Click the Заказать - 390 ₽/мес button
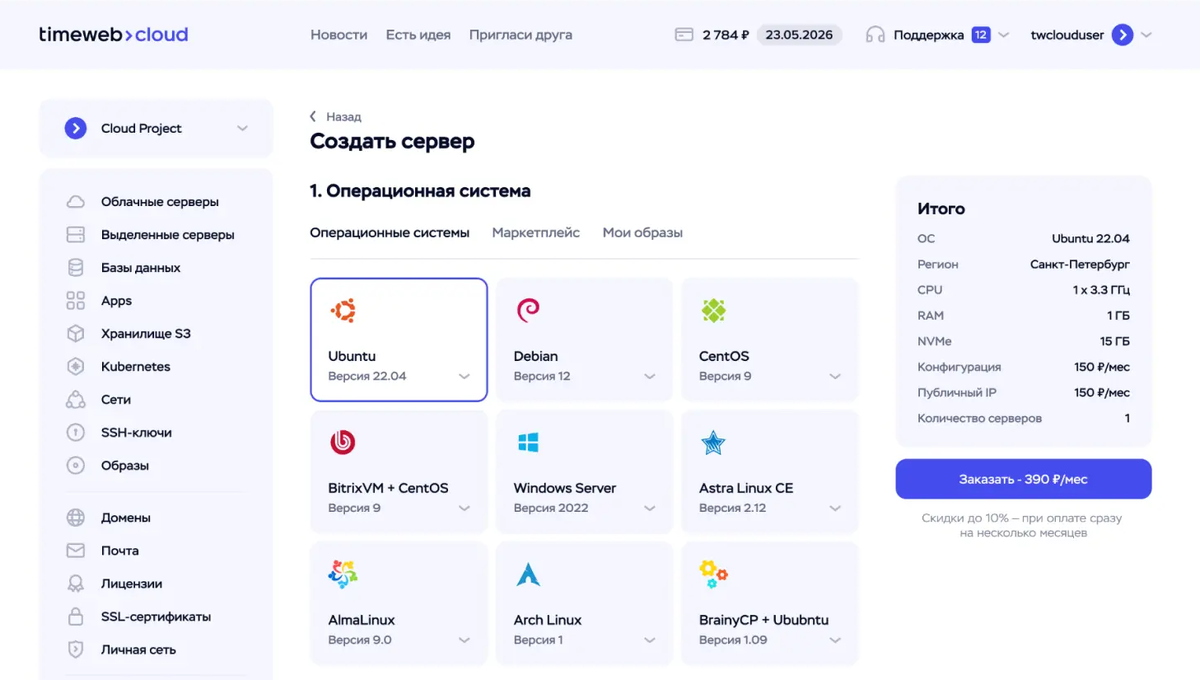Screen dimensions: 1200x680 (1023, 479)
